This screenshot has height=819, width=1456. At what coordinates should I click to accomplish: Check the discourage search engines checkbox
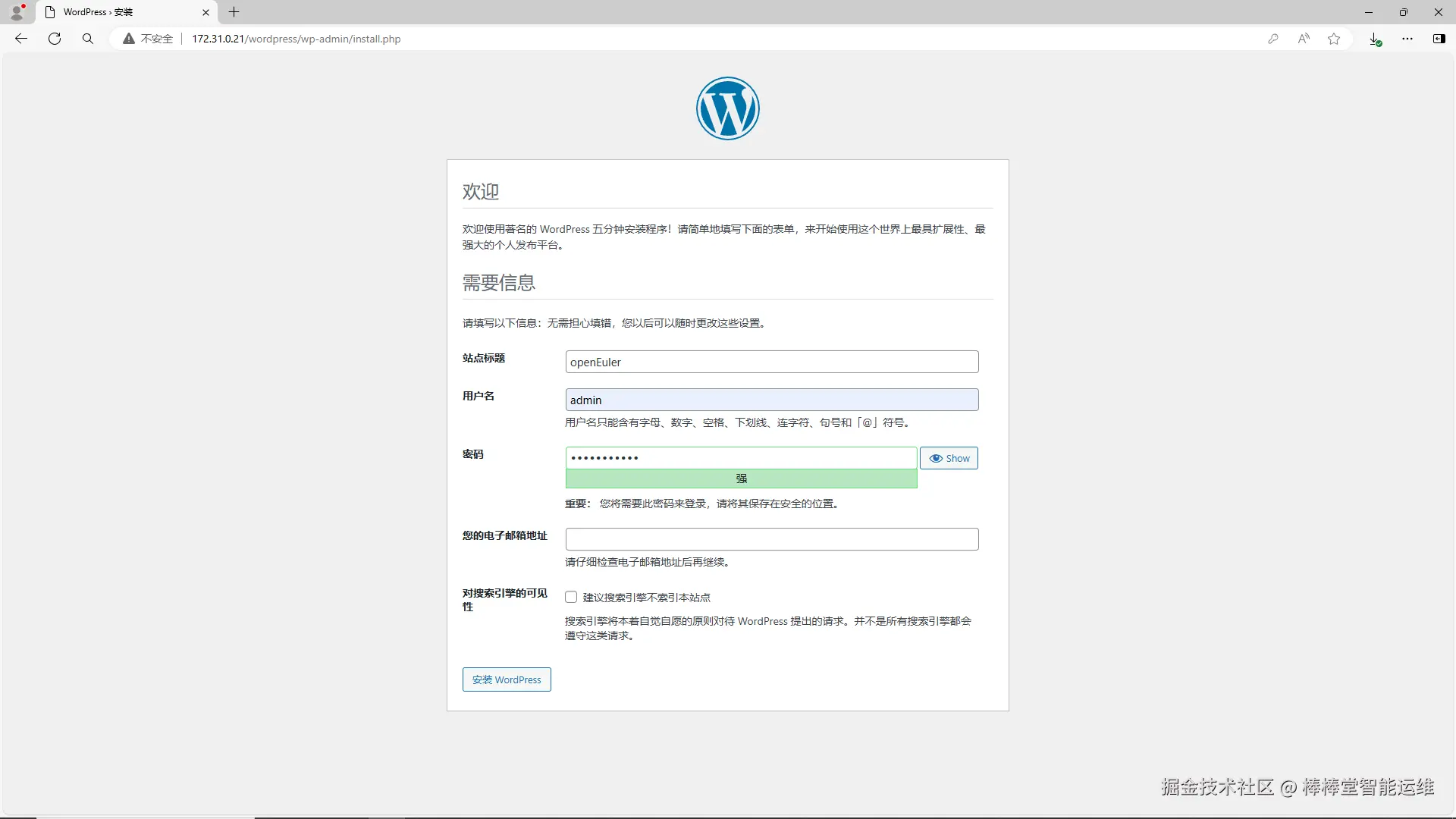(x=571, y=598)
